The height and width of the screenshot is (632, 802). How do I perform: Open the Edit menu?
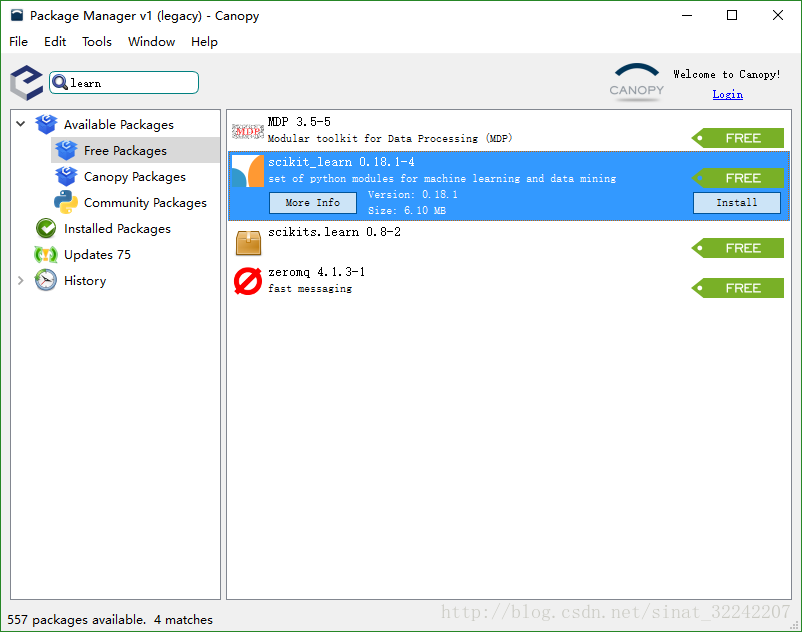tap(55, 41)
